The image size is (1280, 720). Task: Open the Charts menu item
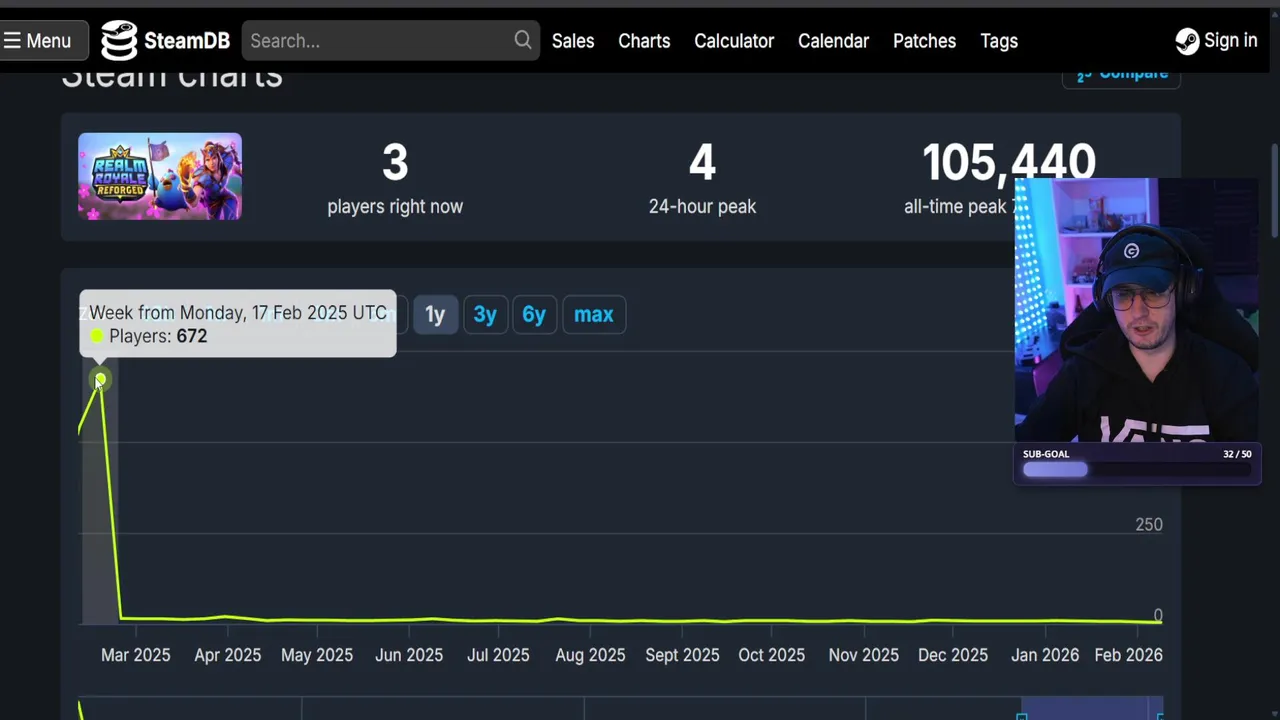tap(644, 41)
